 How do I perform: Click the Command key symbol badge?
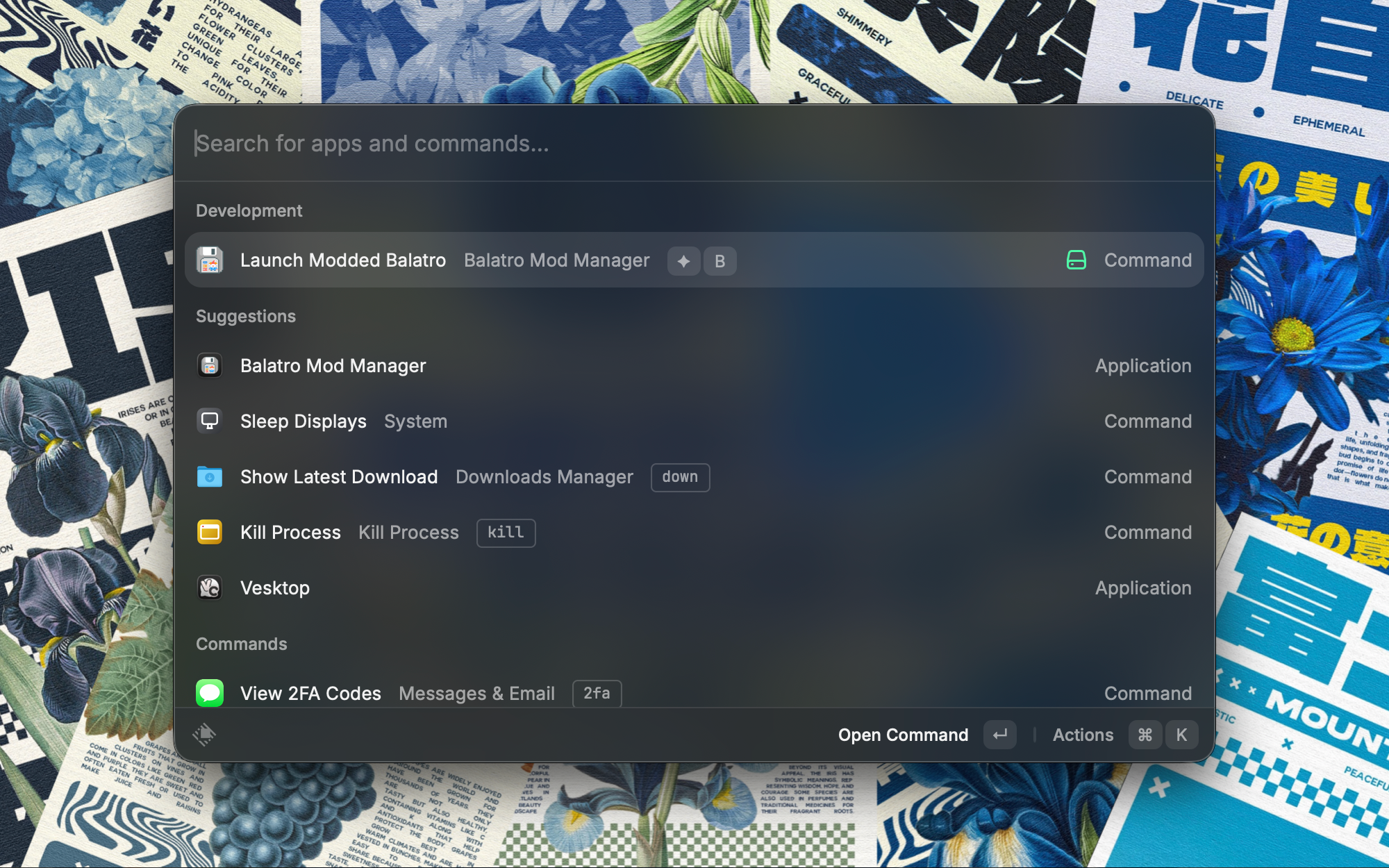[x=1145, y=735]
